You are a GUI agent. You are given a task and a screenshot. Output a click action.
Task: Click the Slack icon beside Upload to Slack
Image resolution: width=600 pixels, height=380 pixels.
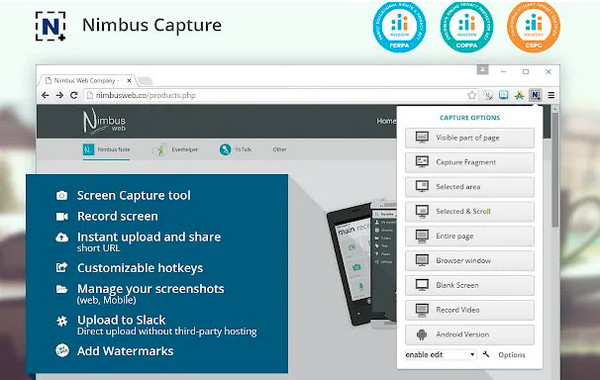(x=62, y=321)
